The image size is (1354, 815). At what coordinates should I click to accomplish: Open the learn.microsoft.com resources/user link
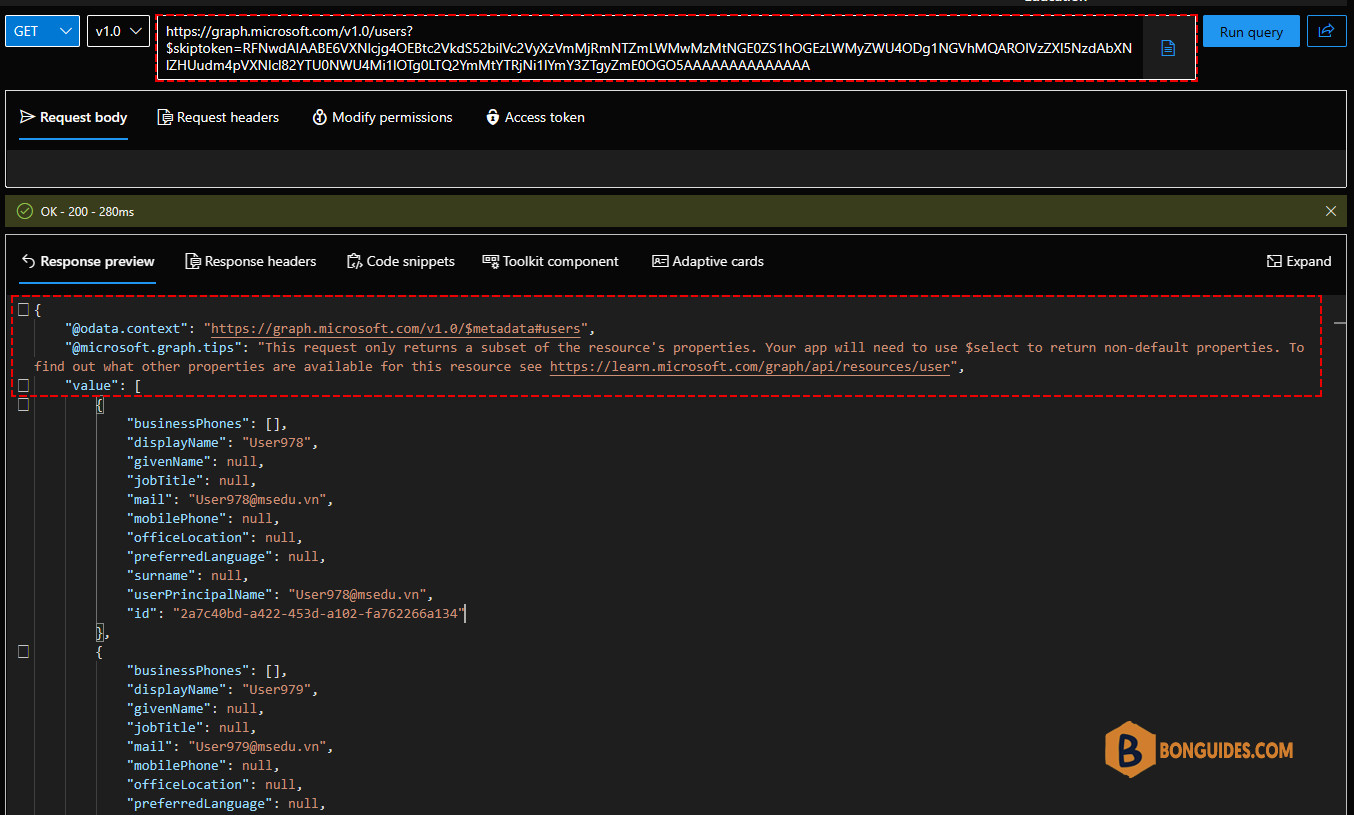click(x=749, y=367)
